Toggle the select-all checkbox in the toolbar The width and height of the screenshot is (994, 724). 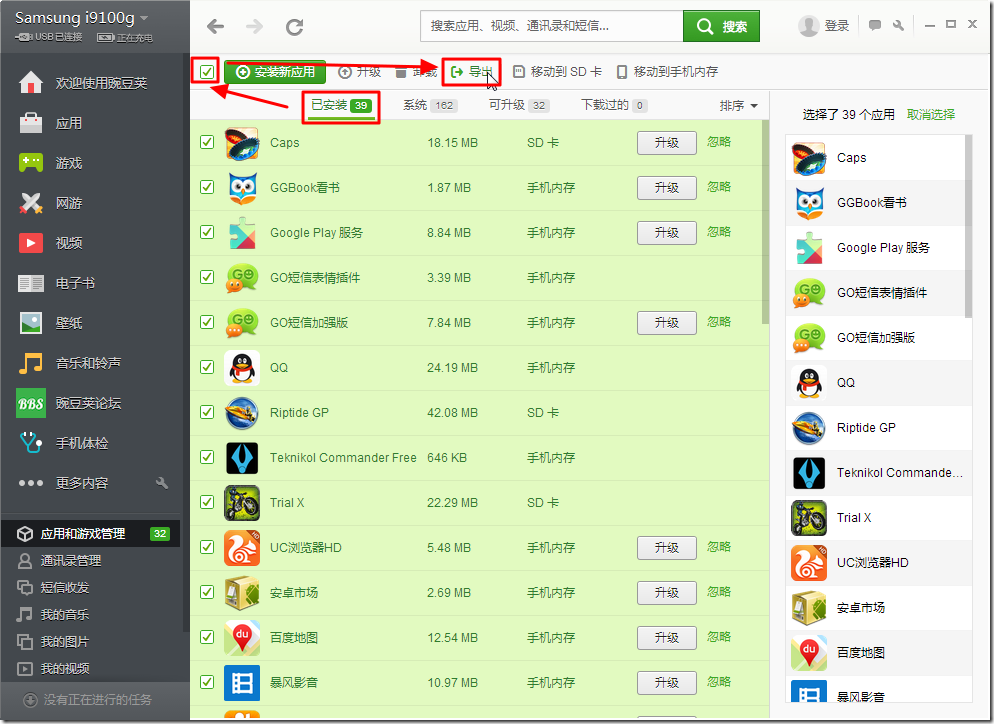[207, 72]
